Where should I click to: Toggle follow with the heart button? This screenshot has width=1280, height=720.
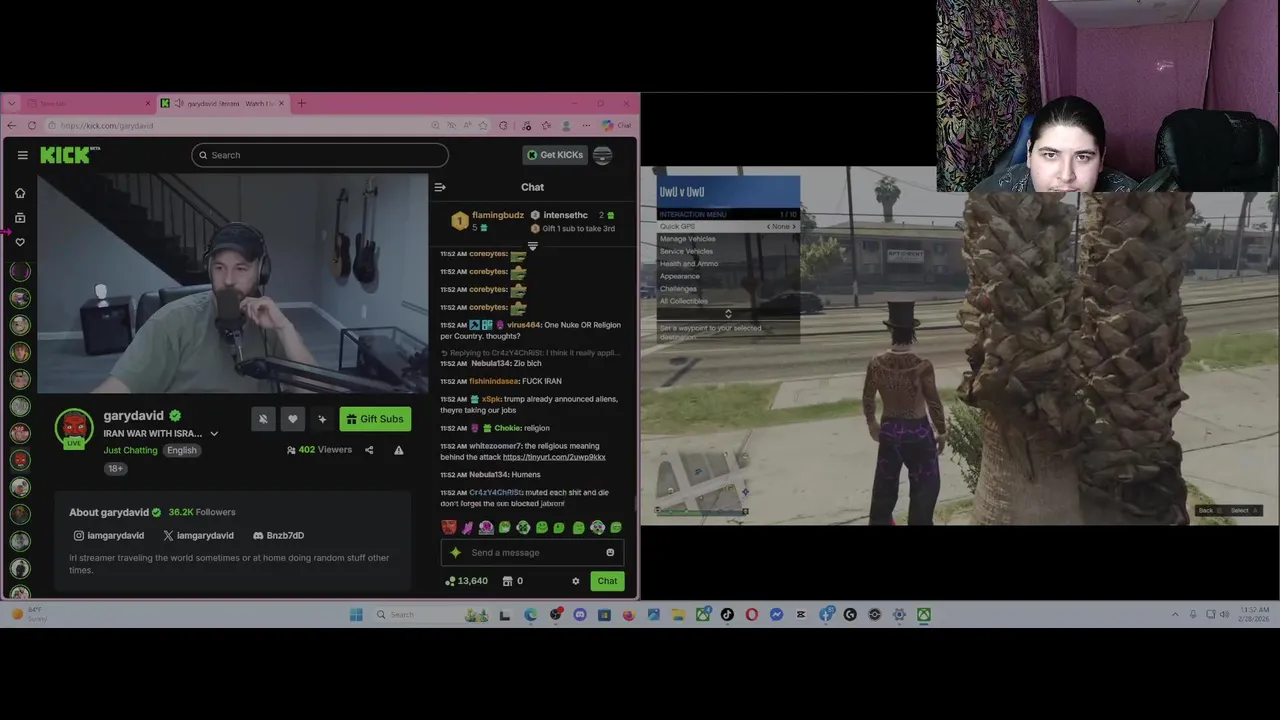click(292, 419)
